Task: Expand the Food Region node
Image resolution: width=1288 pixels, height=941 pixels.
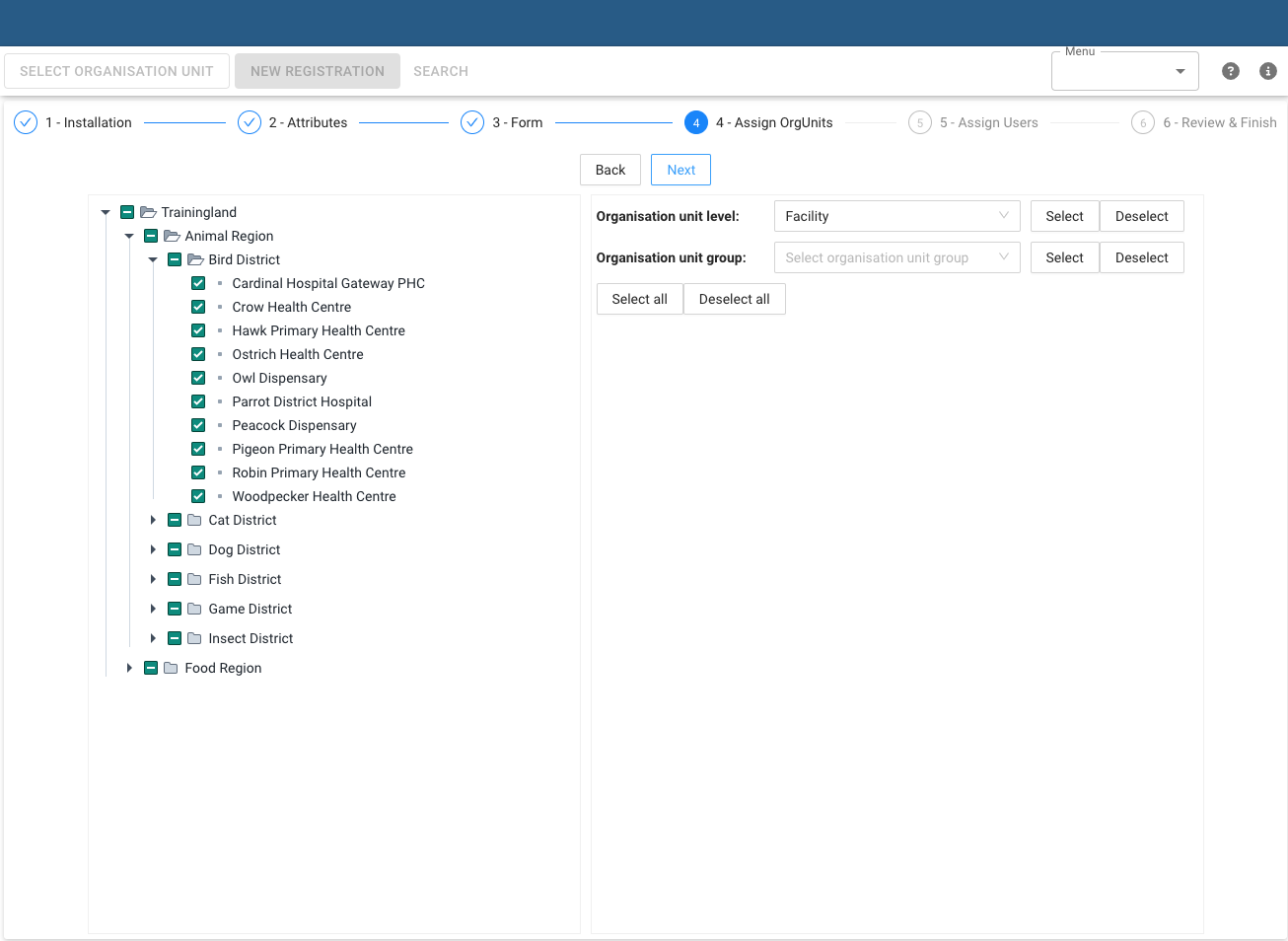Action: click(129, 668)
